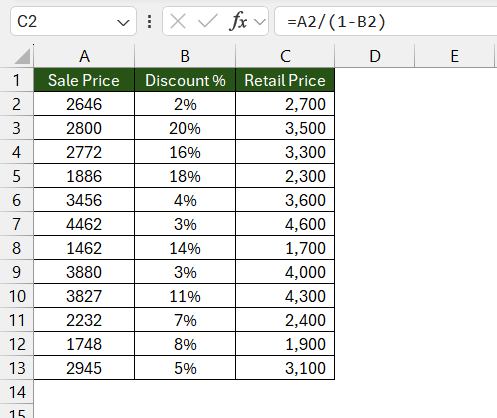Click the Name Box showing C2
This screenshot has width=497, height=418.
73,21
